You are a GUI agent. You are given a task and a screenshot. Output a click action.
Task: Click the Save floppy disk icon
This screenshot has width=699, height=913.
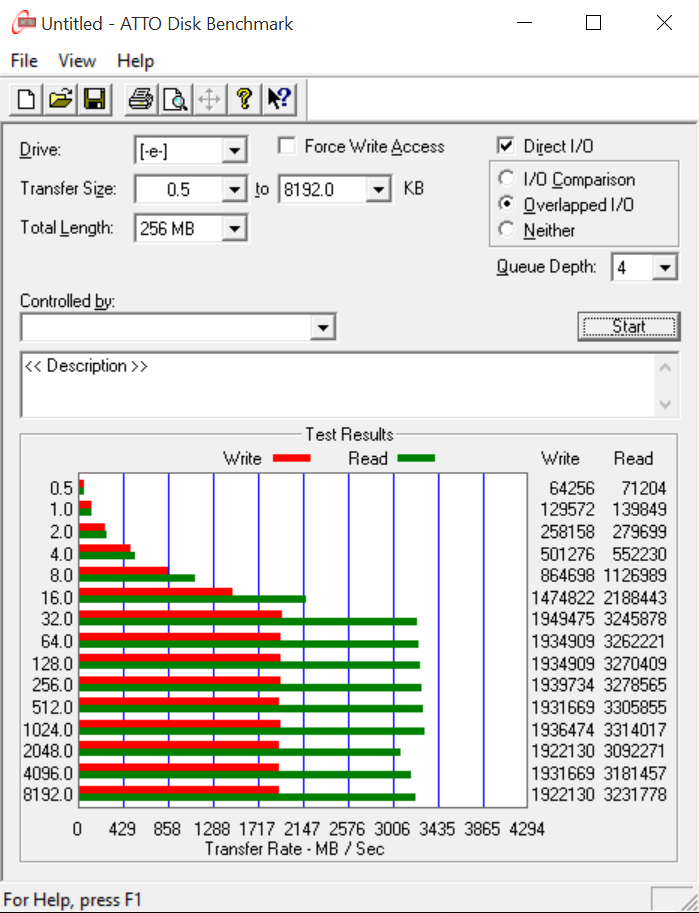(95, 99)
